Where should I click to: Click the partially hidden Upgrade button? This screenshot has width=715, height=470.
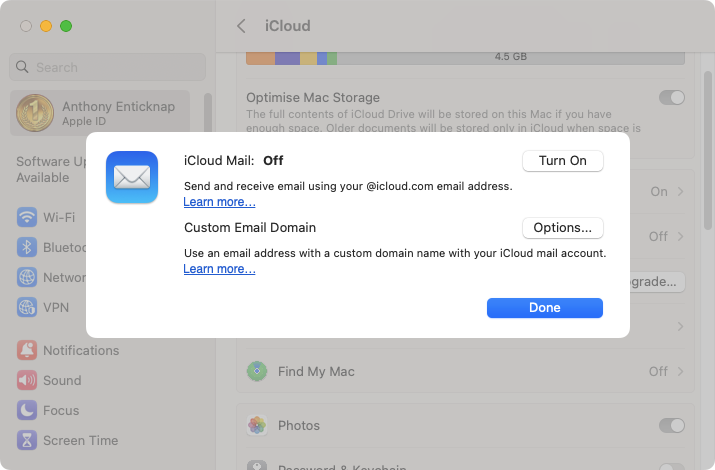(x=658, y=282)
